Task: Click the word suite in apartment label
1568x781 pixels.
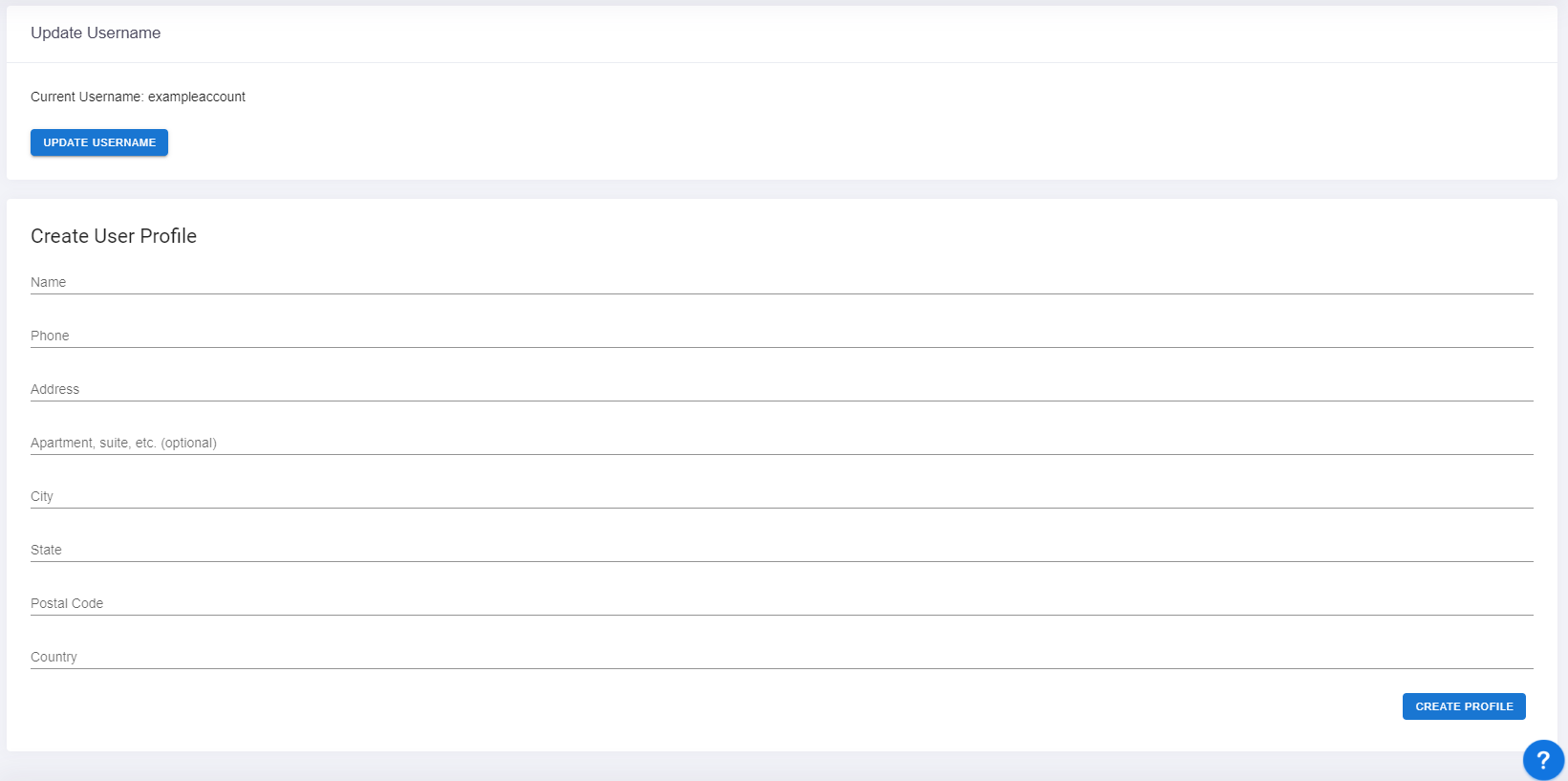Action: [115, 443]
